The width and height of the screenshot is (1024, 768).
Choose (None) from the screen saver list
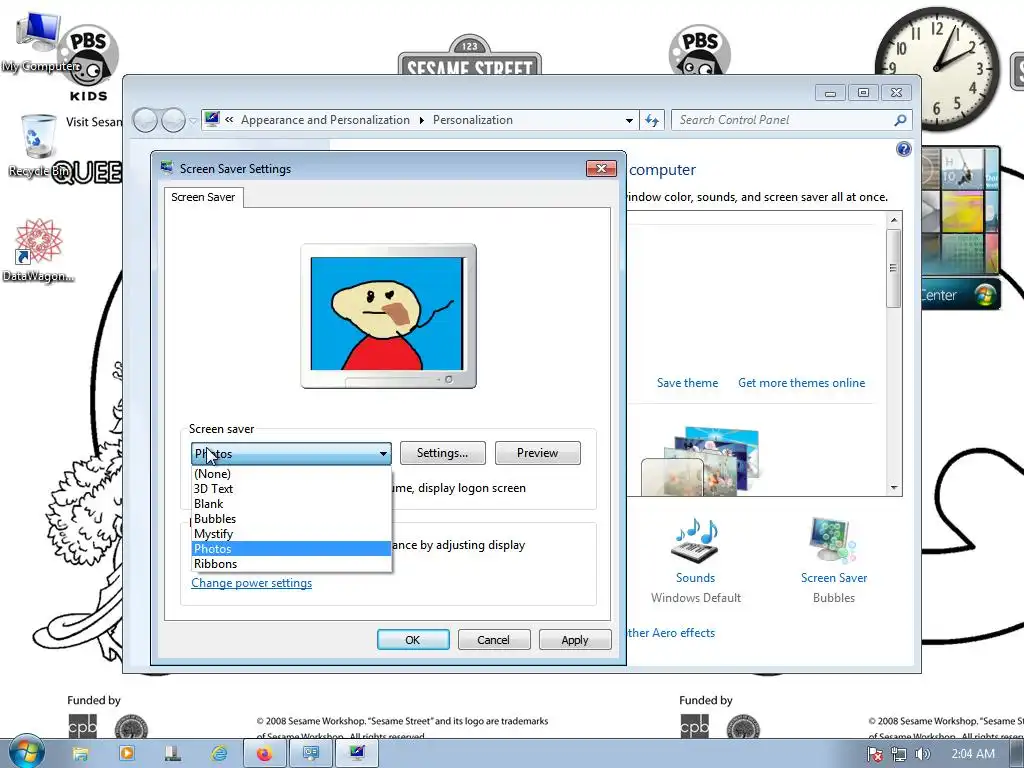point(291,473)
